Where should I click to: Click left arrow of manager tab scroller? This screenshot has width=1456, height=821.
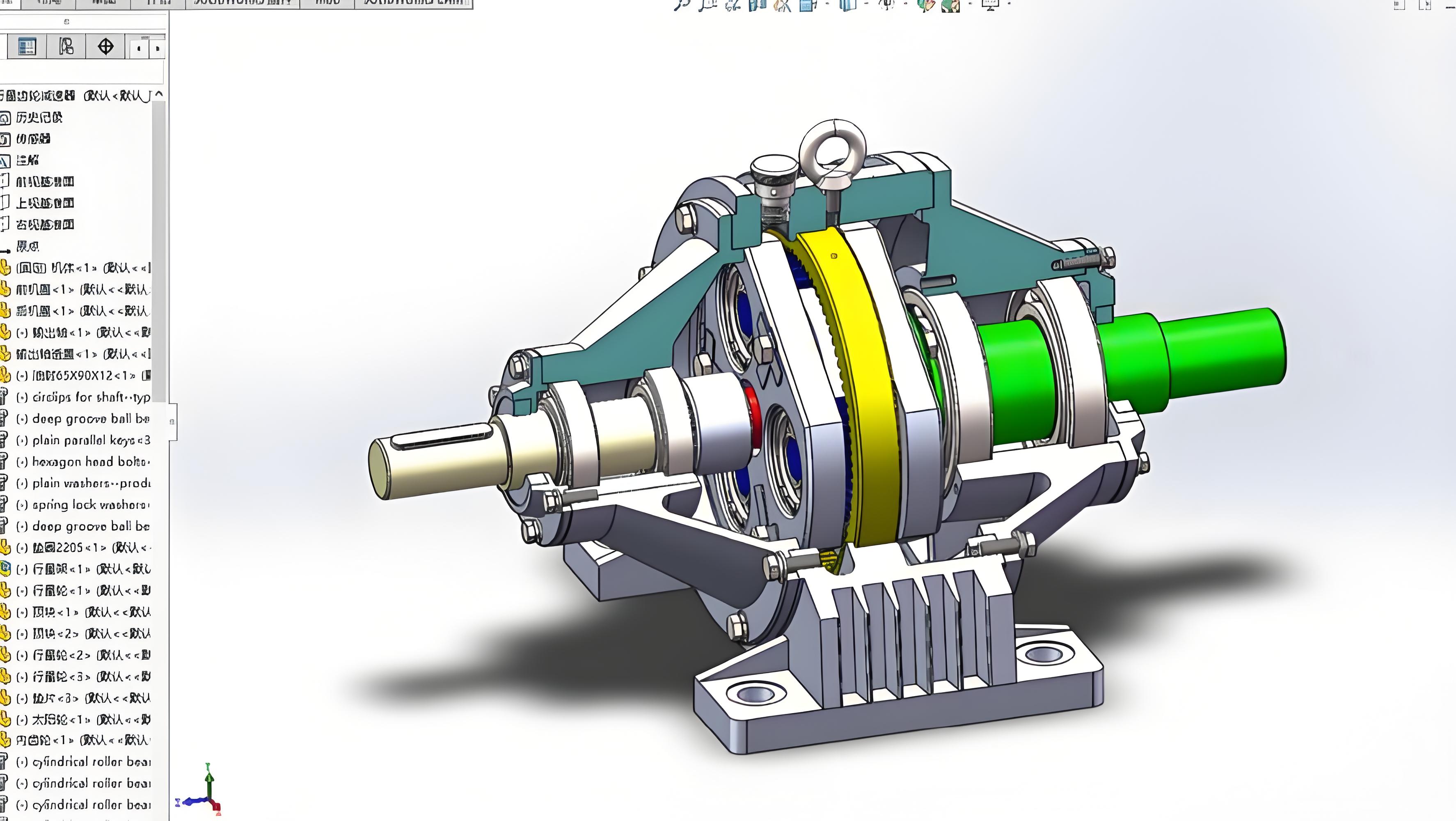point(139,49)
